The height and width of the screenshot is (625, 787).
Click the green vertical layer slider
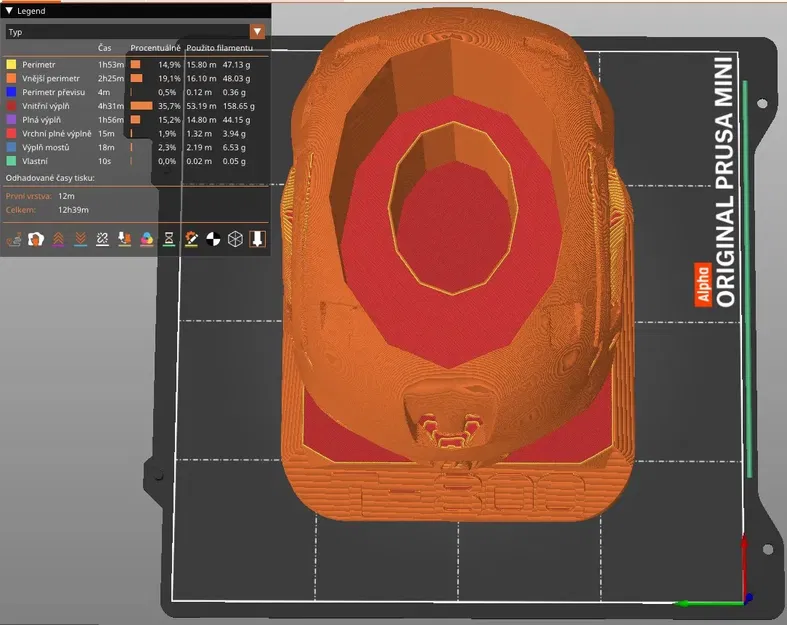pyautogui.click(x=747, y=279)
